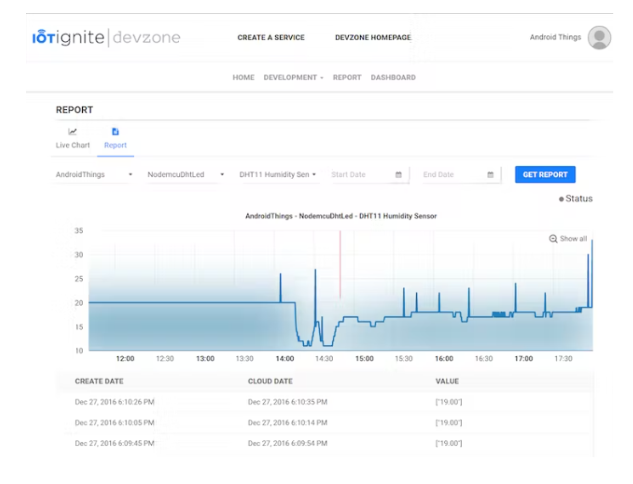This screenshot has height=484, width=633.
Task: Go to the Dashboard menu item
Action: point(393,77)
